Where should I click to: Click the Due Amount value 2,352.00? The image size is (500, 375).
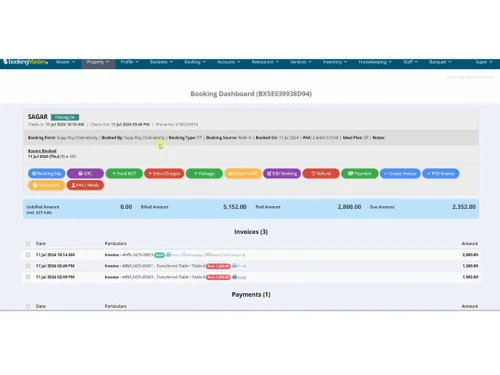[464, 207]
